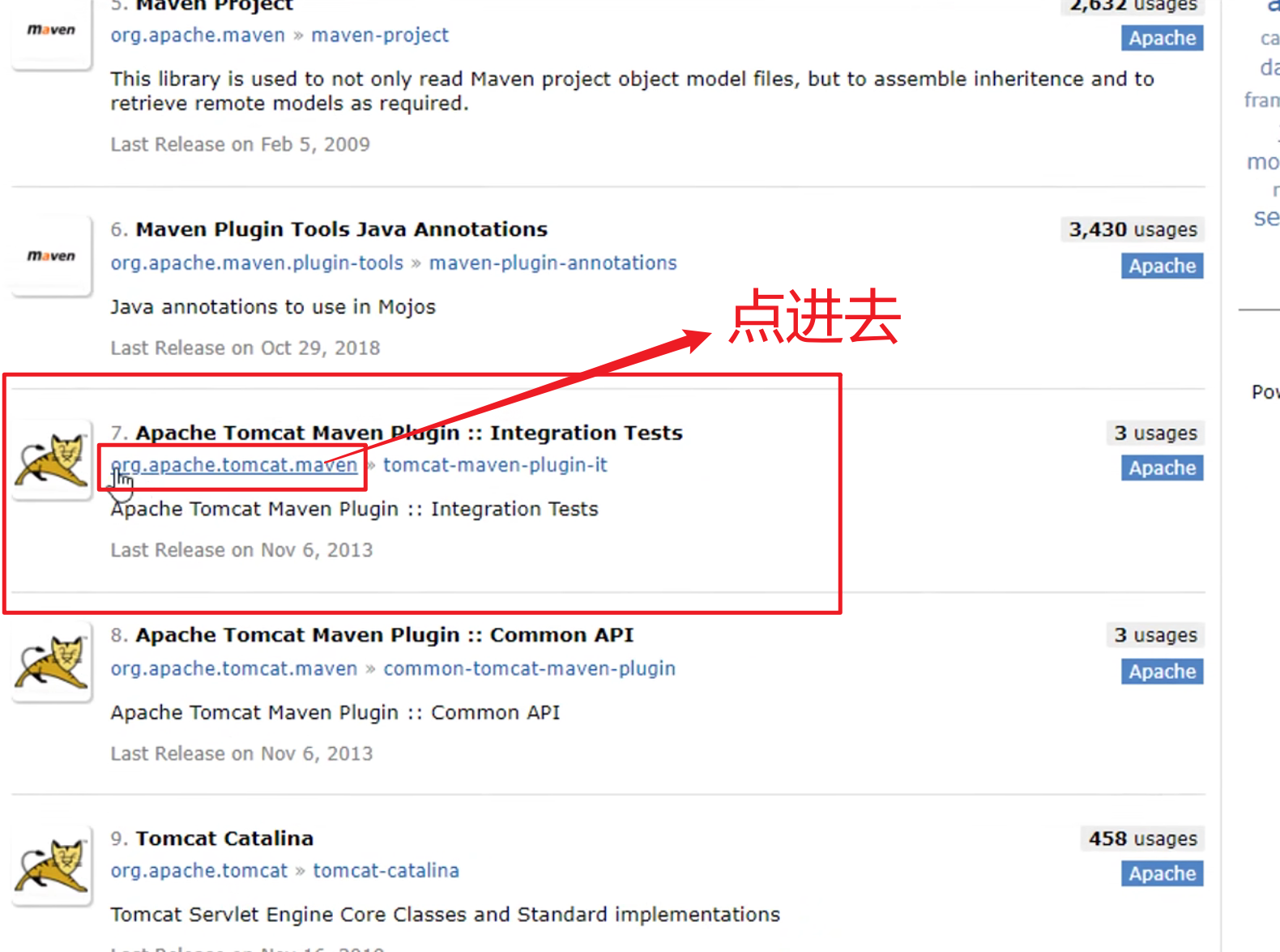The image size is (1280, 952).
Task: Click Apache badge for Maven Plugin Tools Java Annotations
Action: (x=1163, y=266)
